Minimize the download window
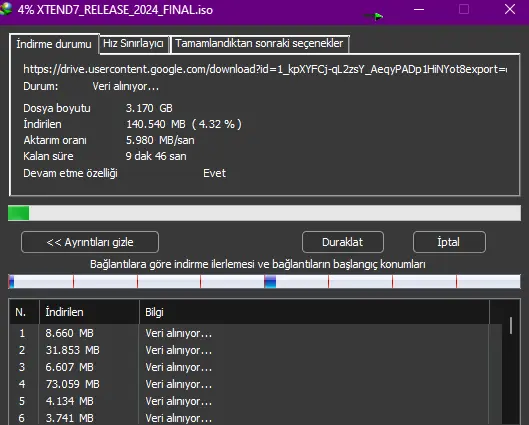 pos(419,9)
